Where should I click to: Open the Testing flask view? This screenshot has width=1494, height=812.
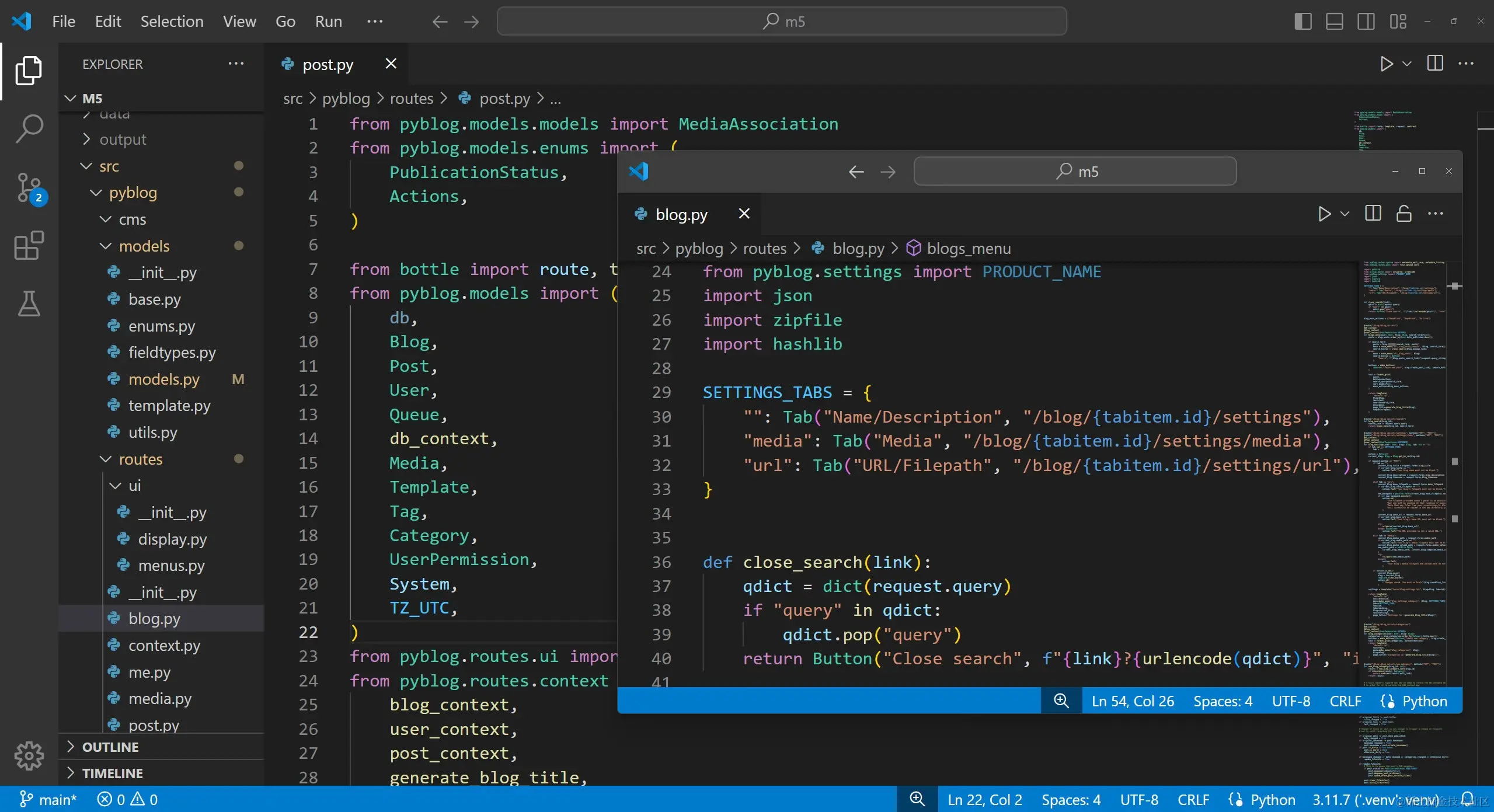point(29,304)
